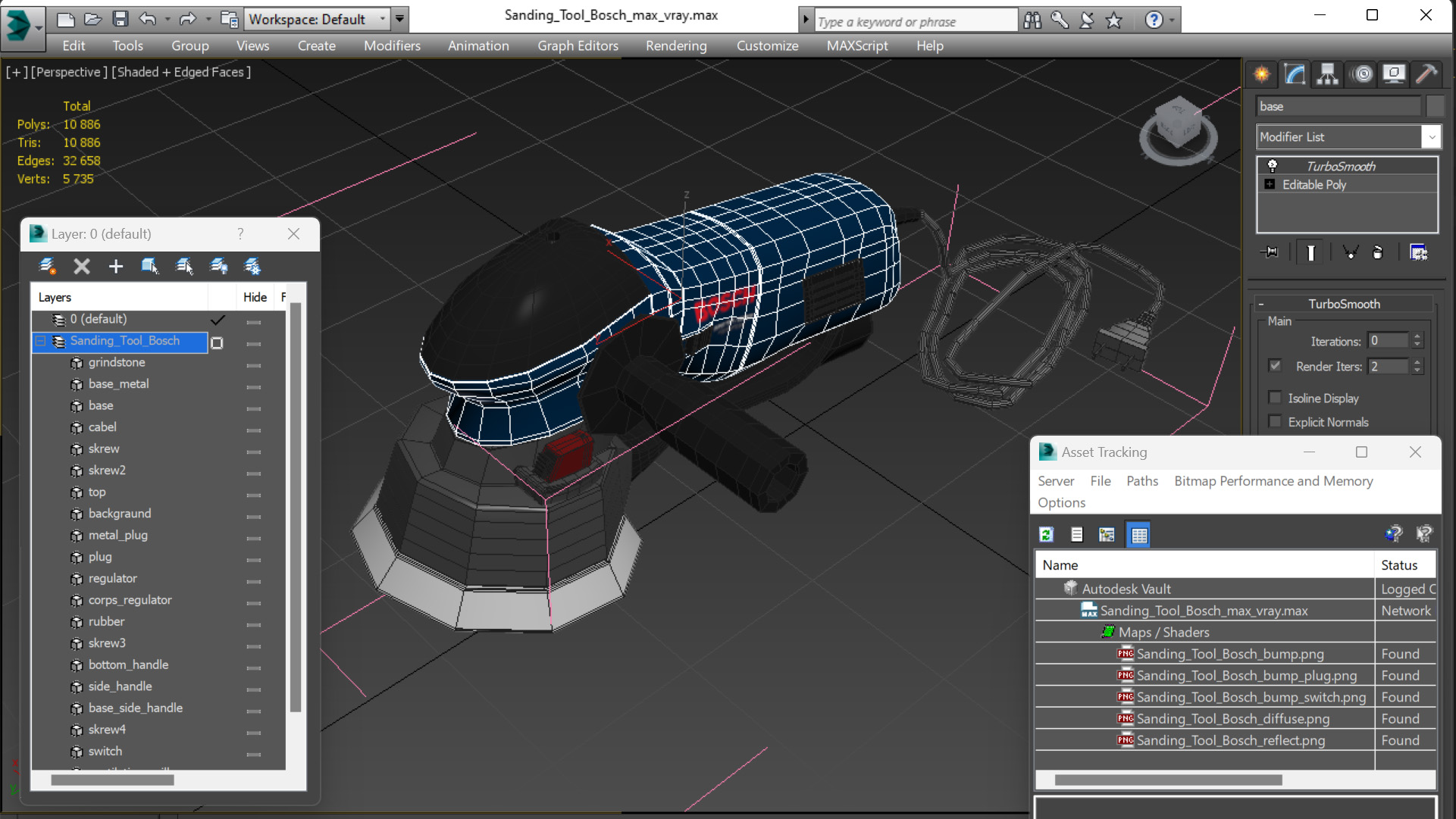Click the Refresh icon in Asset Tracking
This screenshot has height=819, width=1456.
tap(1046, 535)
